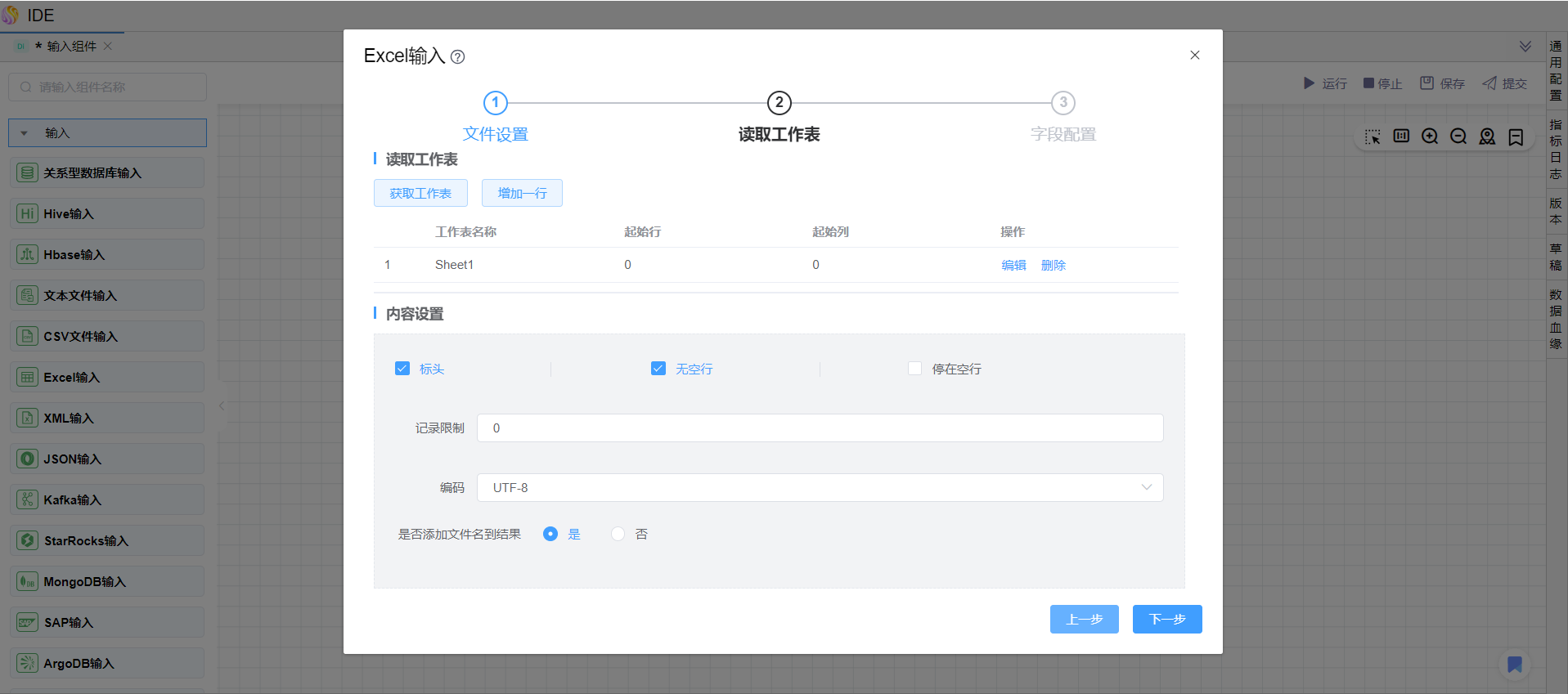
Task: Uncheck the 无空行 checkbox
Action: [658, 369]
